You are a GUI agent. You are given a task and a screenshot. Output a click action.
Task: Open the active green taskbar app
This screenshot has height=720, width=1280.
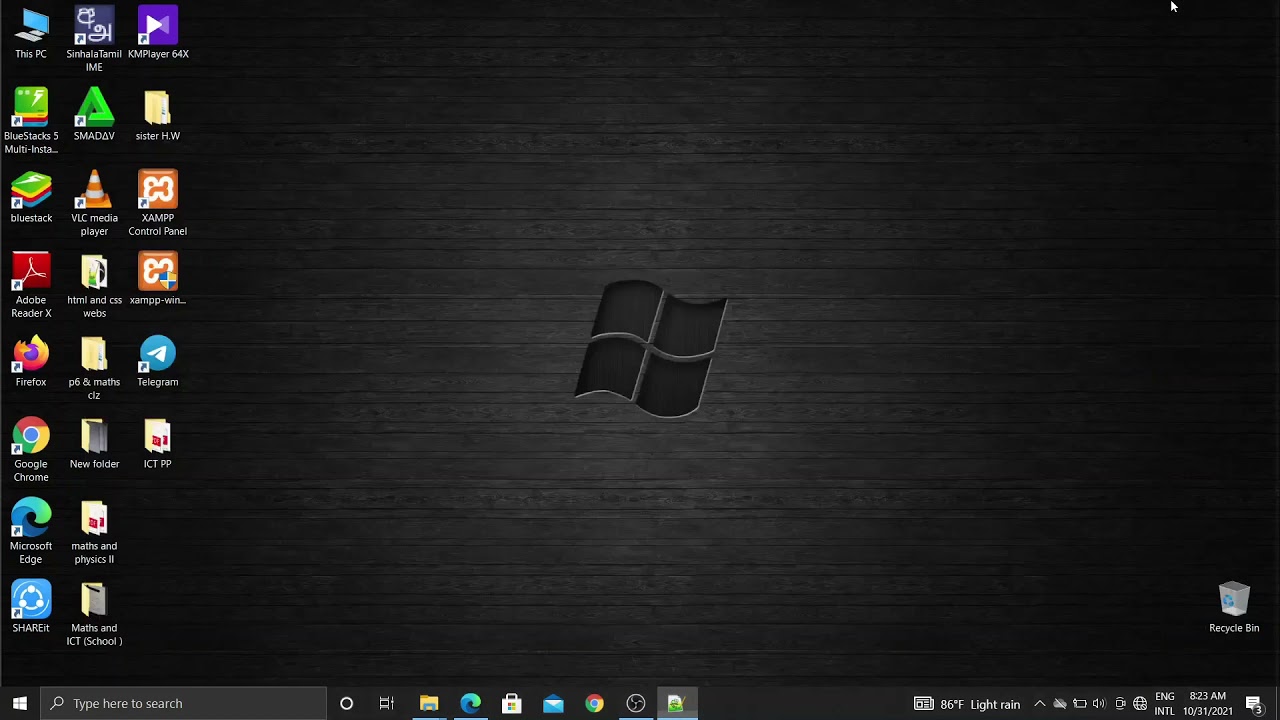[x=676, y=703]
